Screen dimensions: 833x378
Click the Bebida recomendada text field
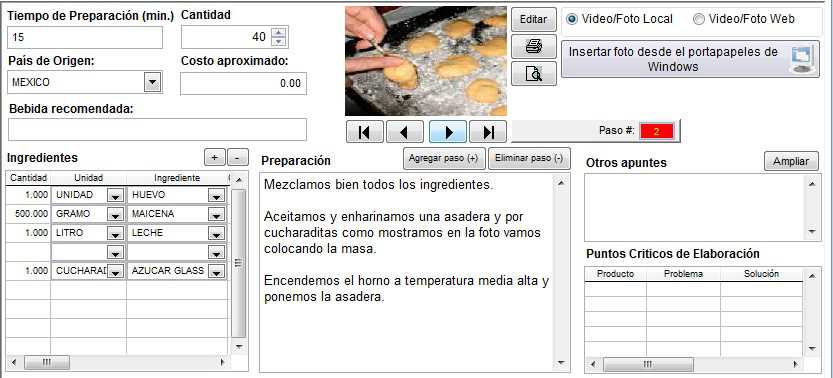158,130
